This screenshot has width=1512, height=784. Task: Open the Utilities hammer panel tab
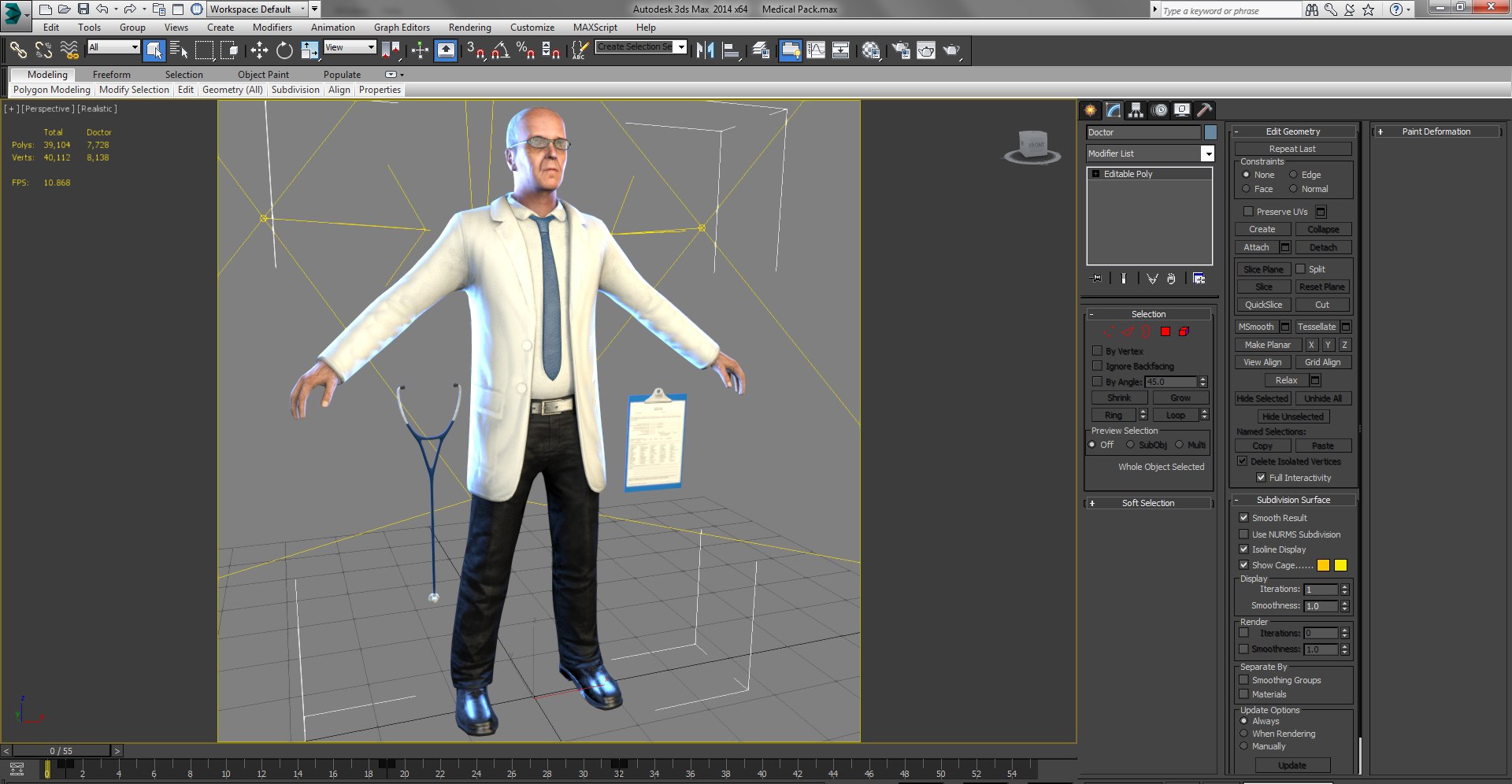[1204, 110]
